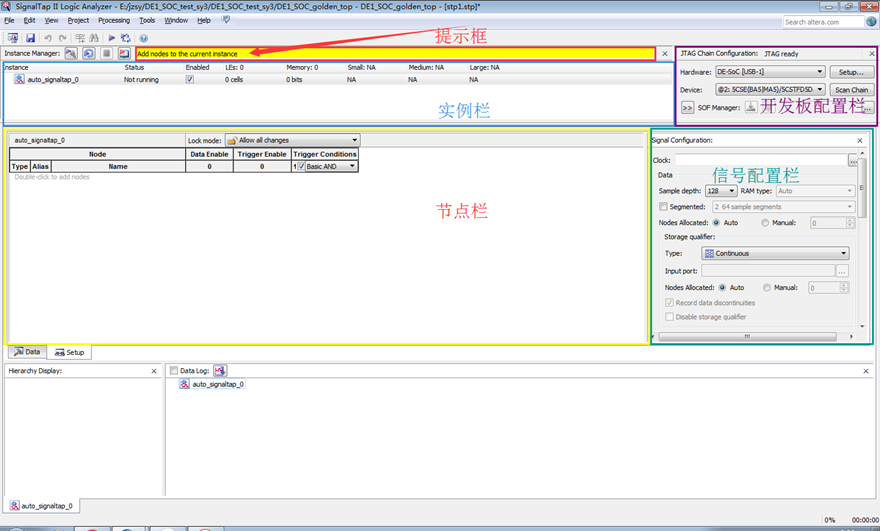
Task: Click the Search altera.com field
Action: tap(823, 22)
